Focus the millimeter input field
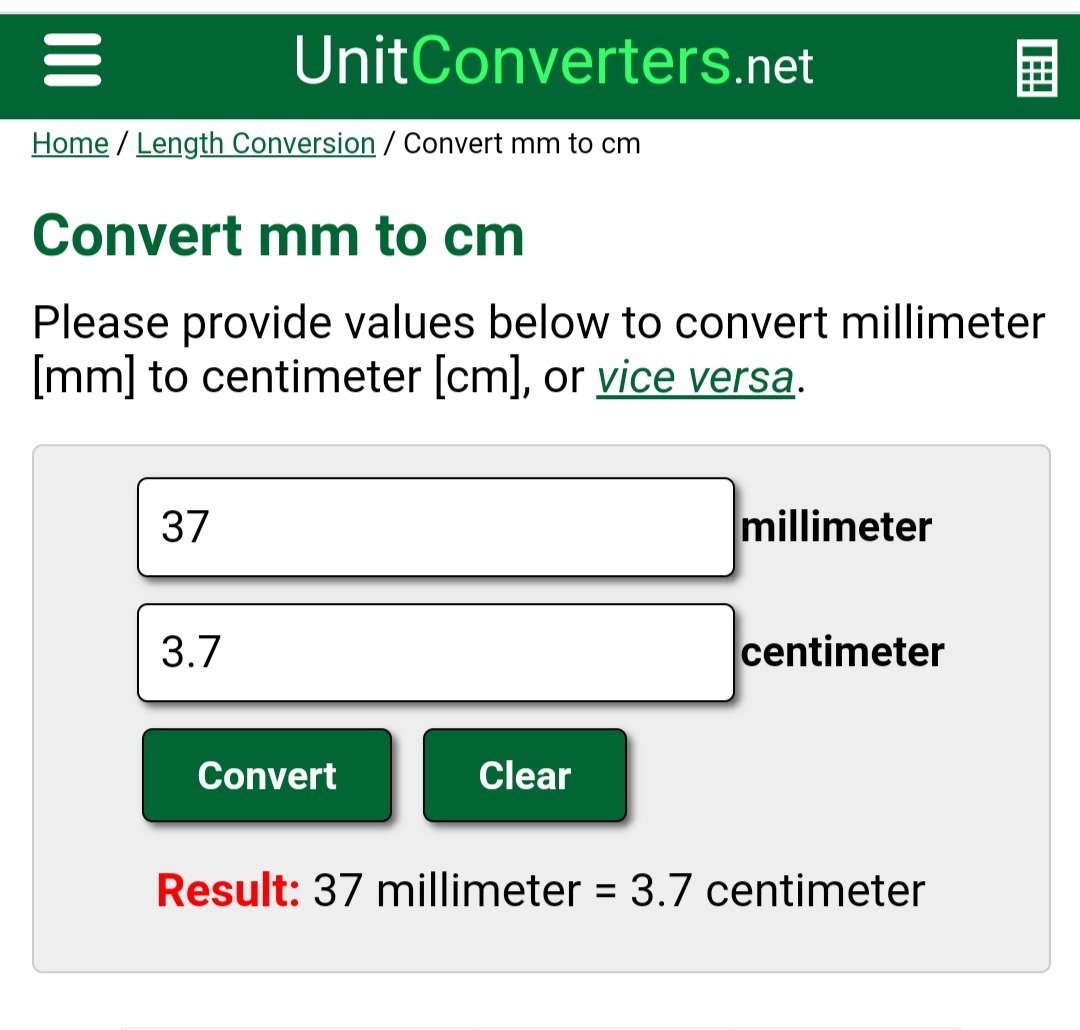The height and width of the screenshot is (1030, 1080). click(x=436, y=527)
